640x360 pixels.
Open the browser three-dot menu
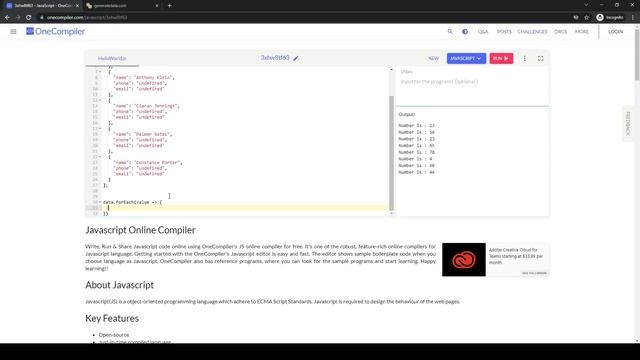633,18
